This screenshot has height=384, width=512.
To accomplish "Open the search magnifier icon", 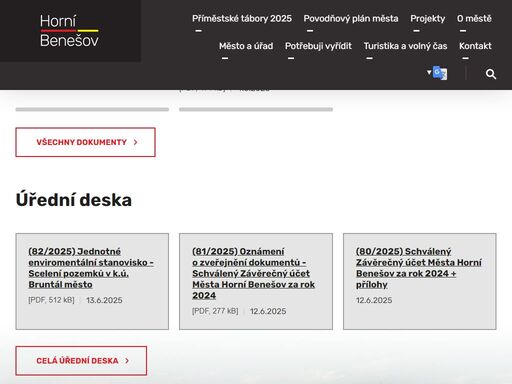I will (x=491, y=74).
